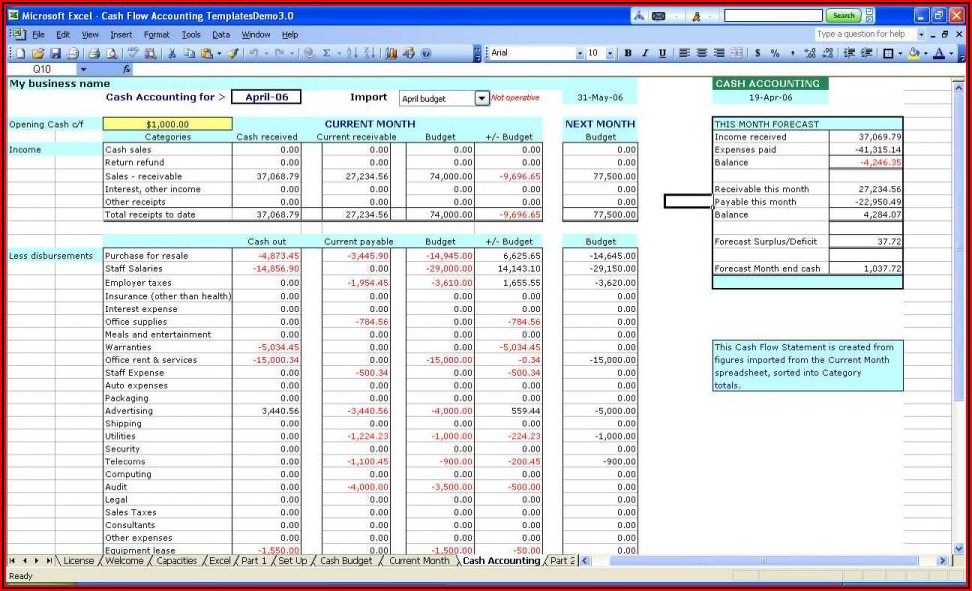Viewport: 972px width, 591px height.
Task: Click the green Search button
Action: (844, 16)
